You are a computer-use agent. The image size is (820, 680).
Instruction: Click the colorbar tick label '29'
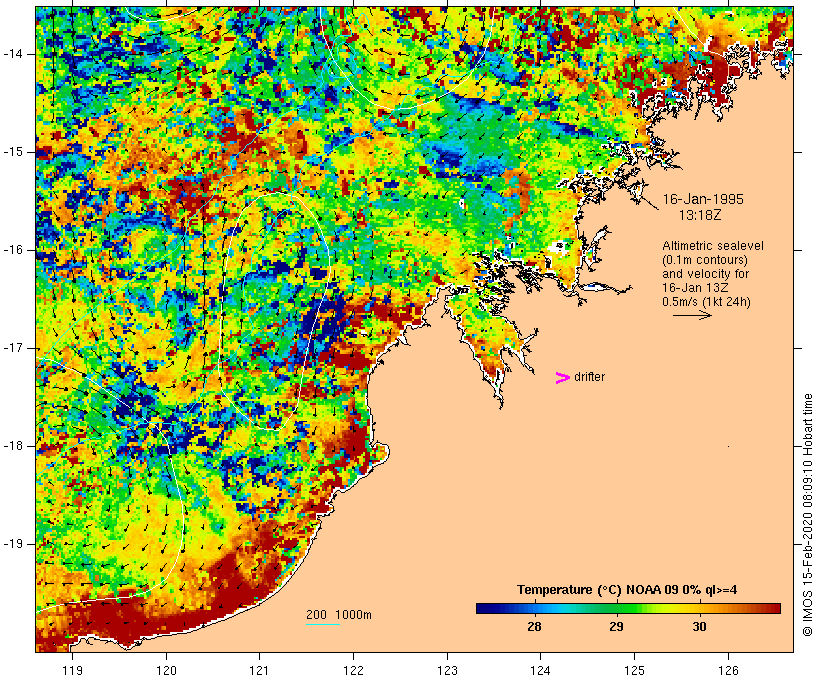(x=617, y=626)
